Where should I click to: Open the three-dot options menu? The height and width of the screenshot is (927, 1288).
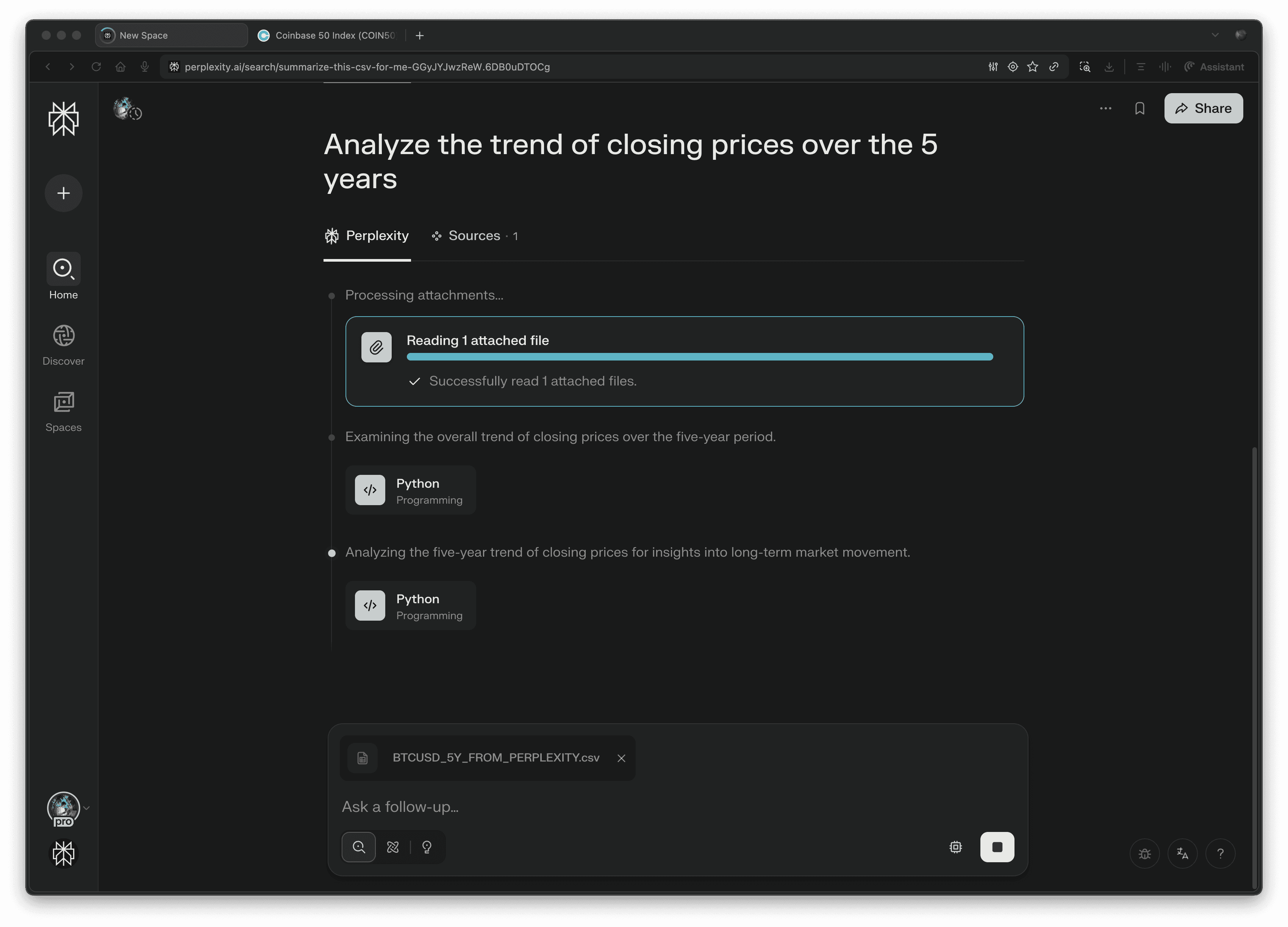coord(1105,108)
